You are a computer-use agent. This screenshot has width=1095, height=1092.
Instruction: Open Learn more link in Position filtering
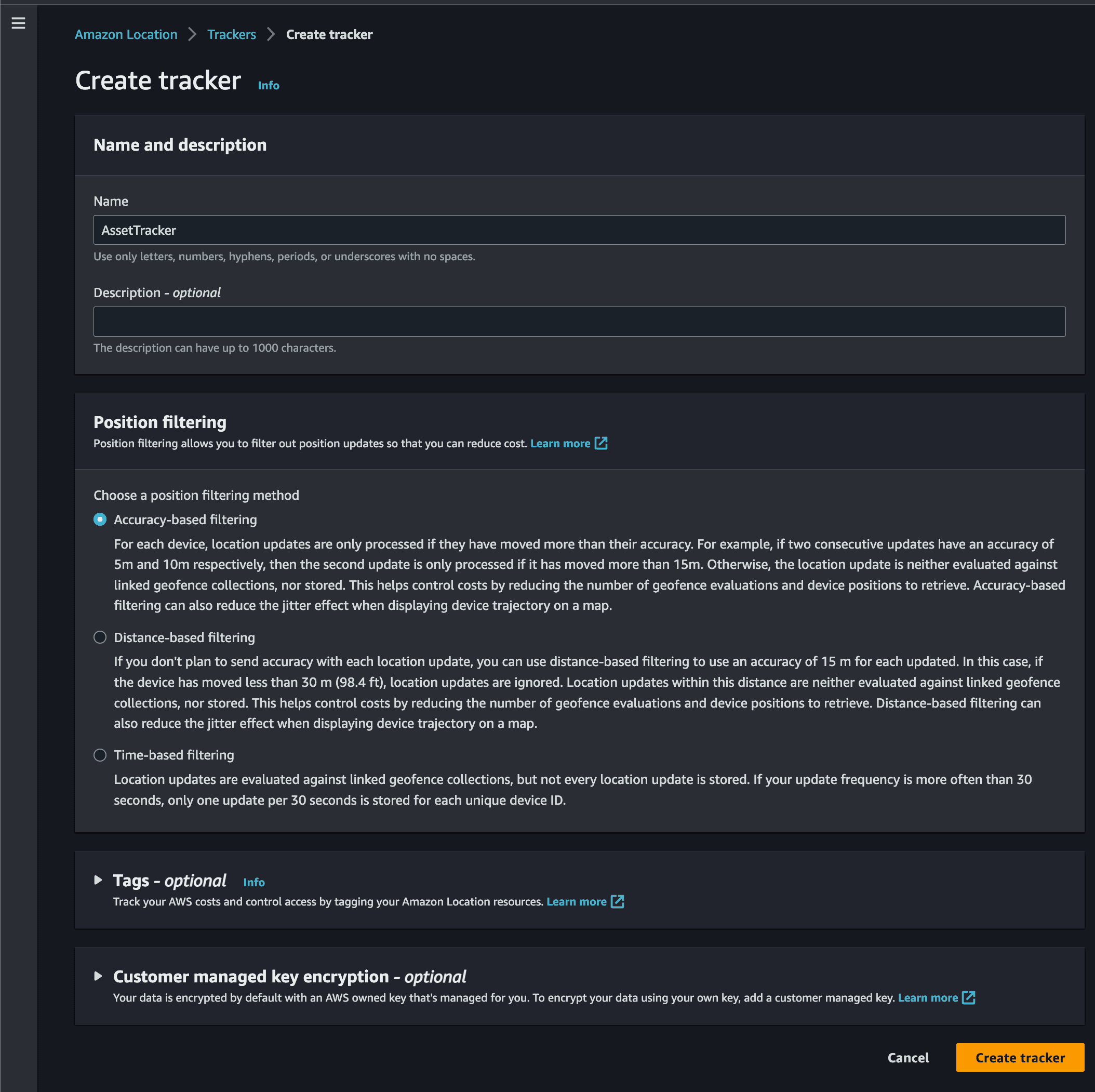(560, 443)
